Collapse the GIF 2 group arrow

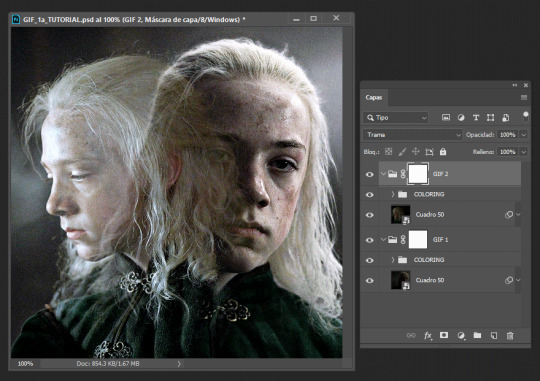coord(383,174)
